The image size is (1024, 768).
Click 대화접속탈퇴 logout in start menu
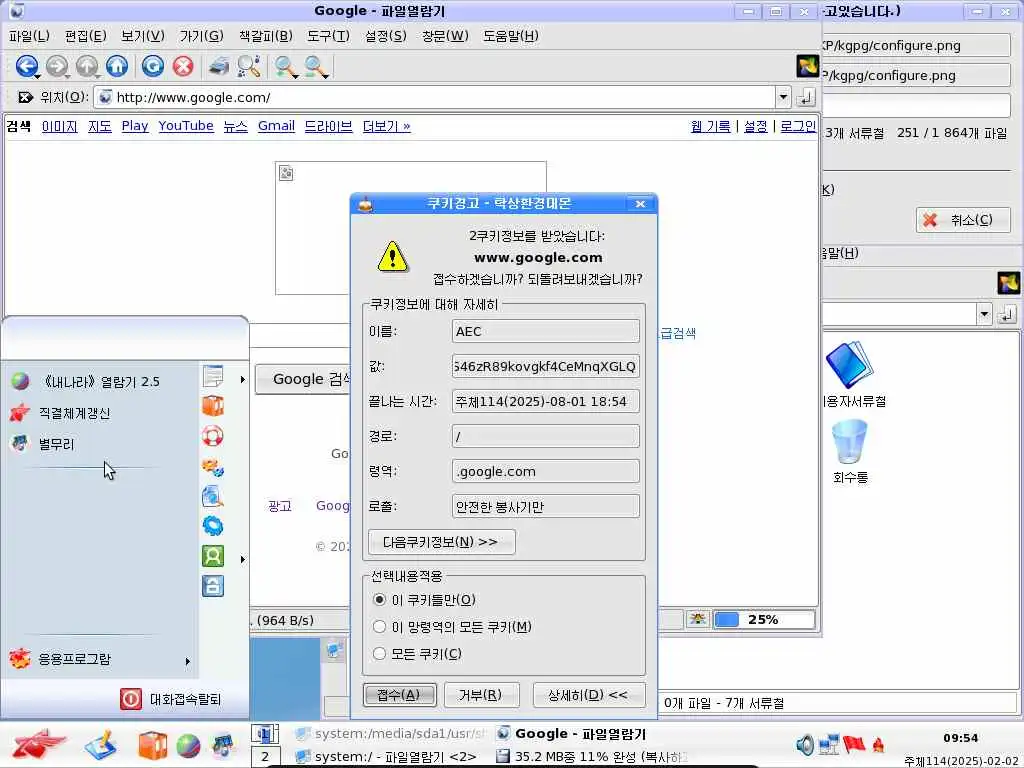point(172,699)
